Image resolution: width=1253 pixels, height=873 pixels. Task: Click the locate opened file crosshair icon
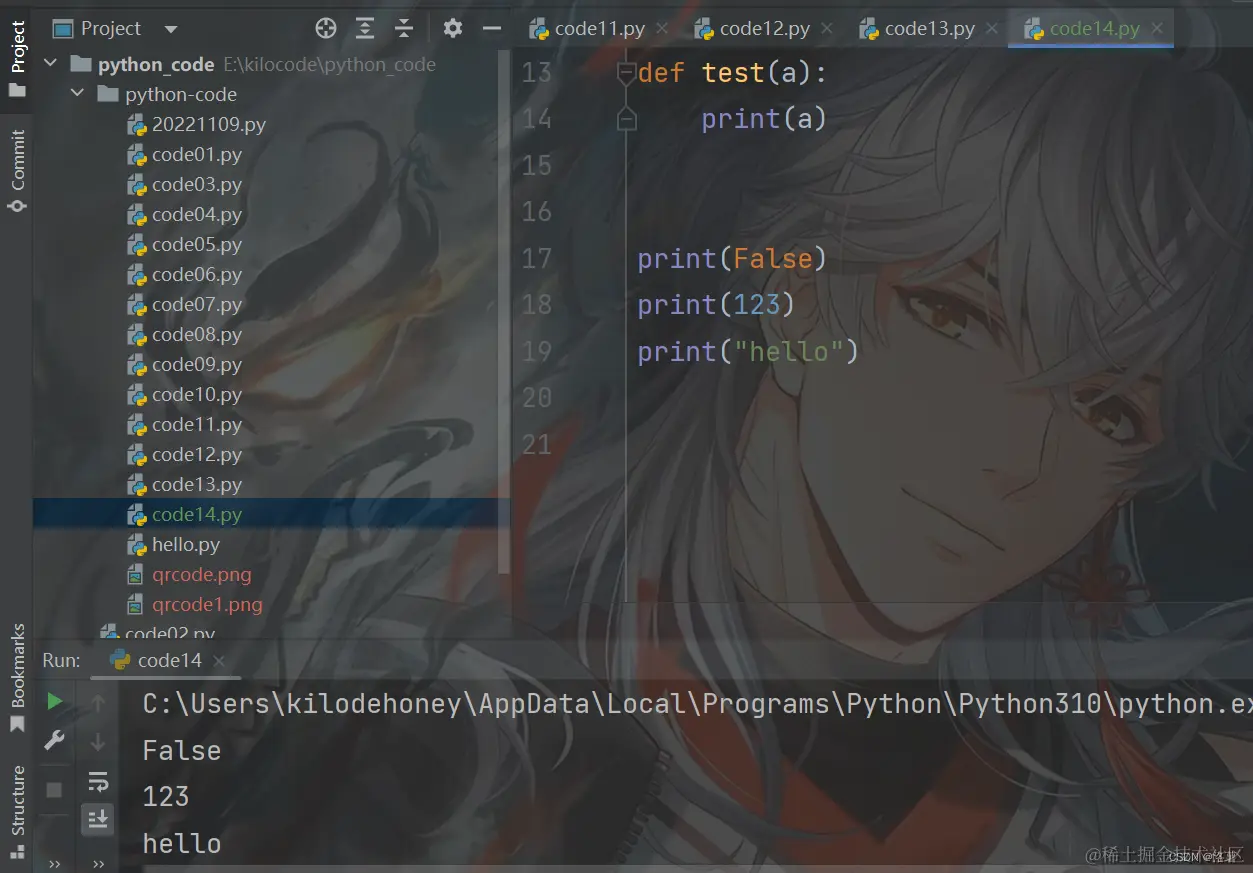point(326,28)
